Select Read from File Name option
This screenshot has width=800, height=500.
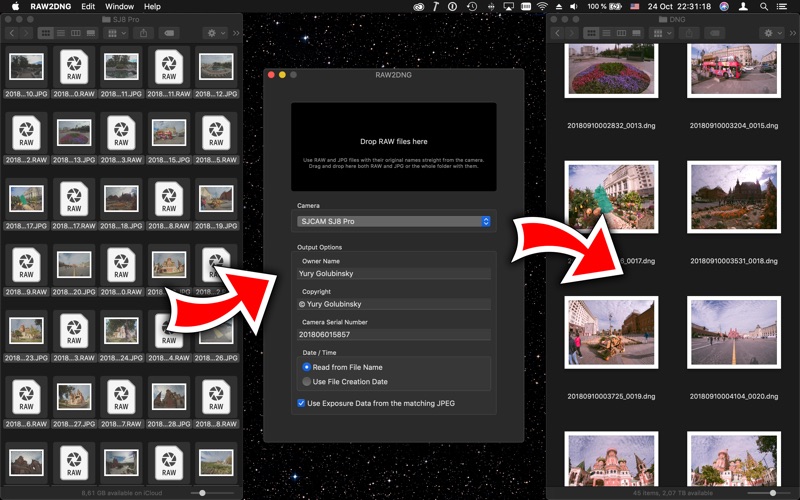(x=307, y=367)
